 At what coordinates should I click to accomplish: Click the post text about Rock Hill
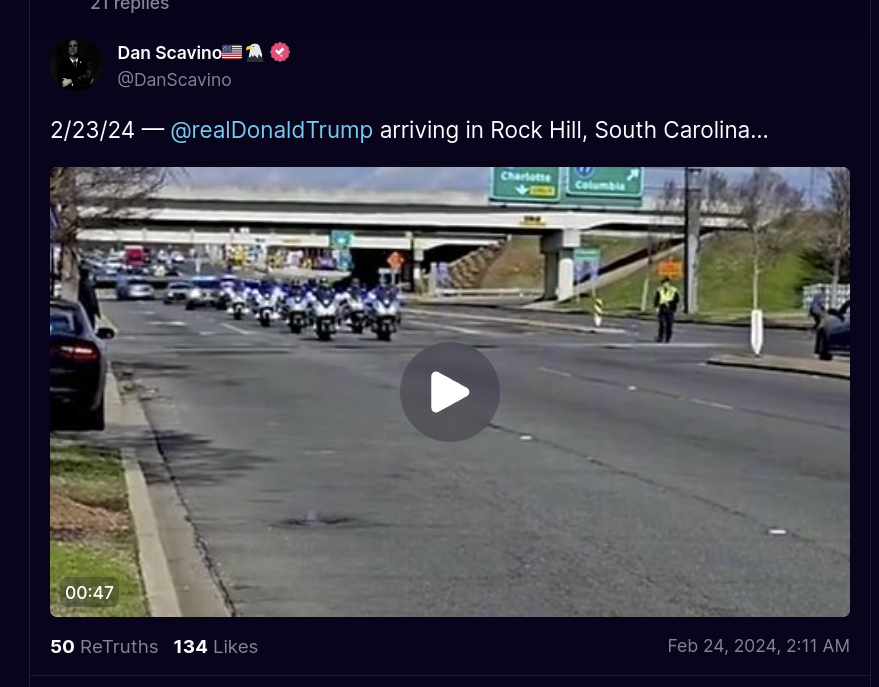tap(409, 130)
